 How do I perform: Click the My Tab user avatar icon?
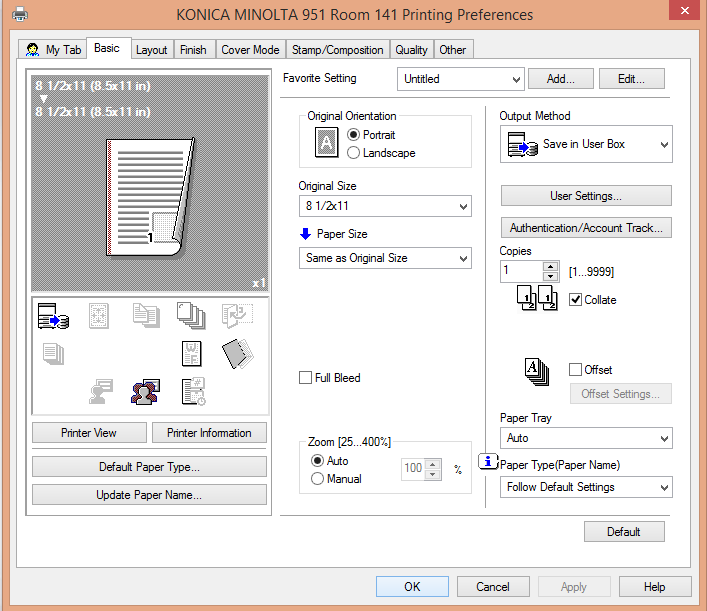32,50
